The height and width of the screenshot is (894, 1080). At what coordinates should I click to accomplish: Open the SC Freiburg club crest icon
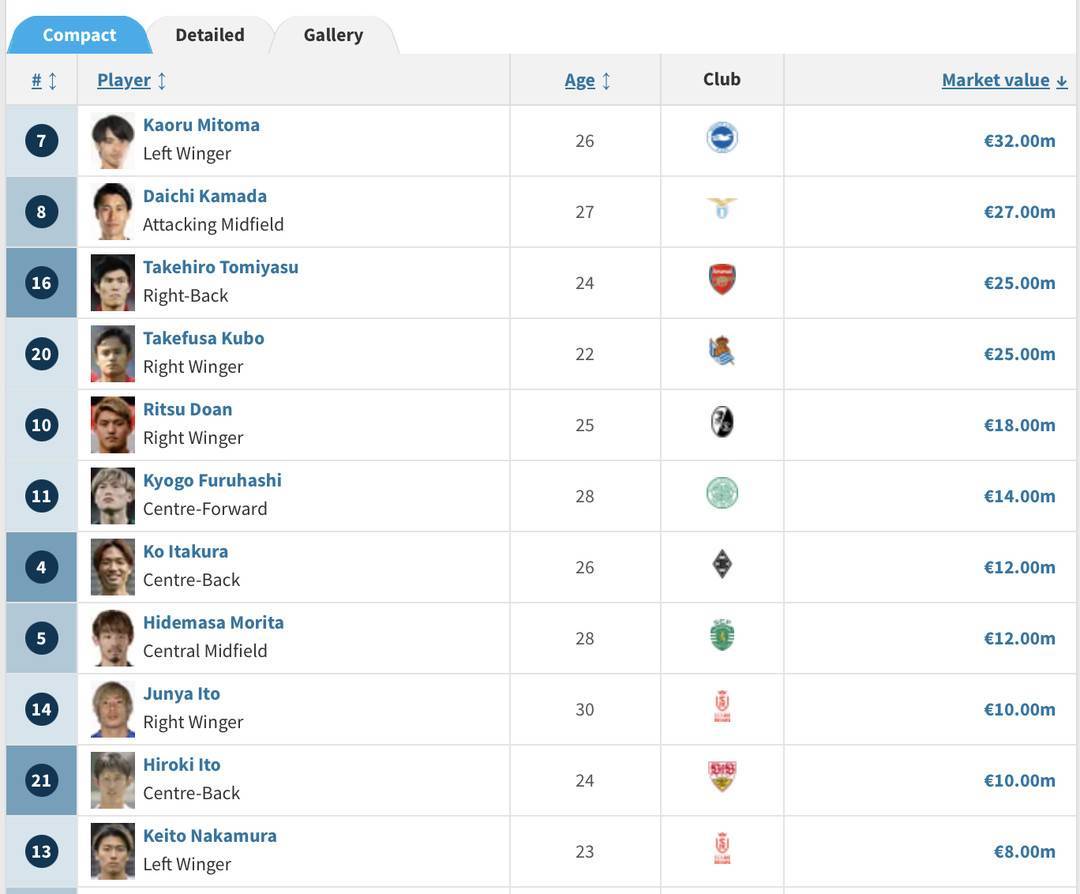(722, 422)
